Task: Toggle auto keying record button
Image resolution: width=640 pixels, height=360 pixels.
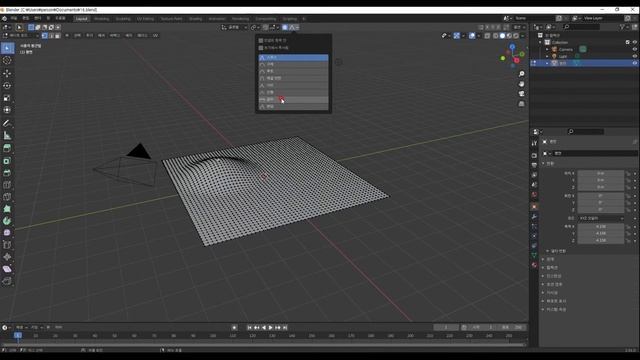Action: tap(234, 327)
